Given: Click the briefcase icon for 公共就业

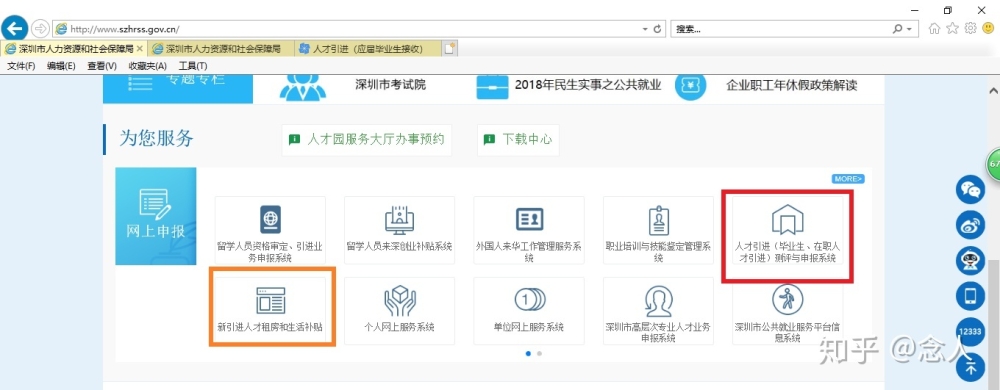Looking at the screenshot, I should coord(492,87).
